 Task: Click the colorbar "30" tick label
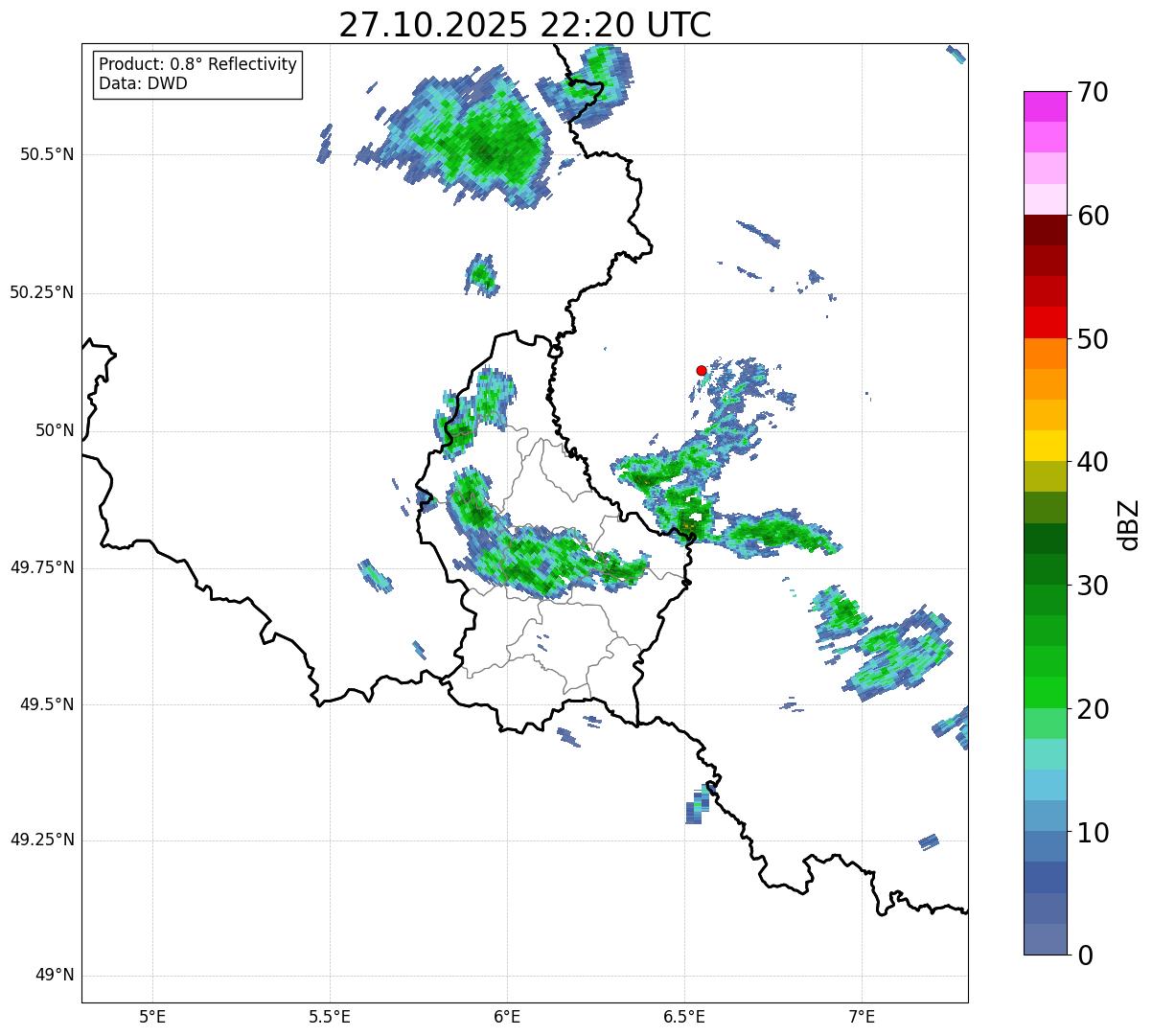point(1093,586)
